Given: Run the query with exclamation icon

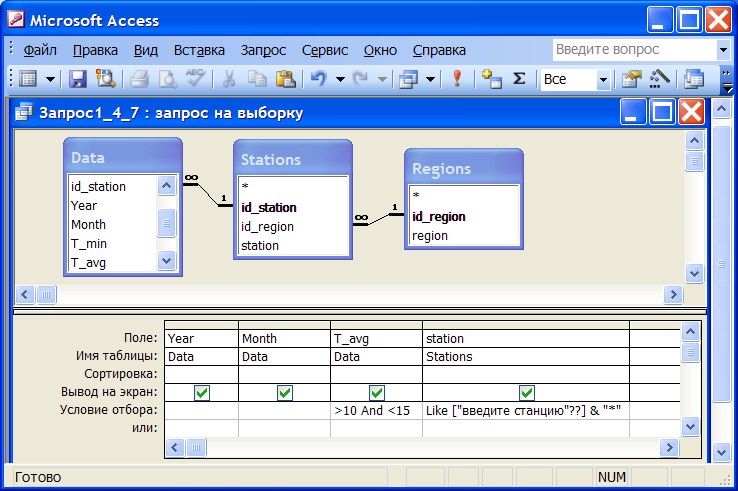Looking at the screenshot, I should 457,79.
